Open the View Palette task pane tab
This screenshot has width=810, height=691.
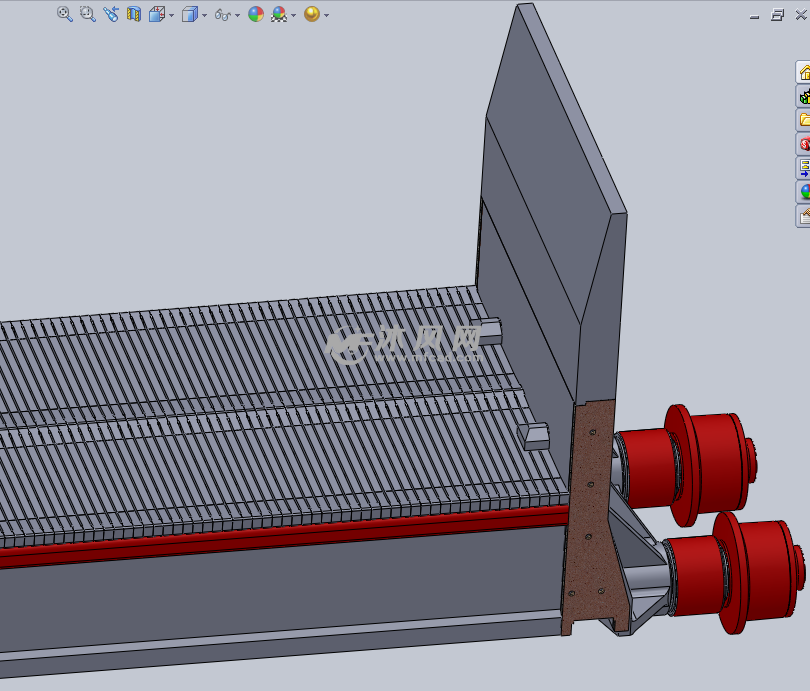point(803,167)
